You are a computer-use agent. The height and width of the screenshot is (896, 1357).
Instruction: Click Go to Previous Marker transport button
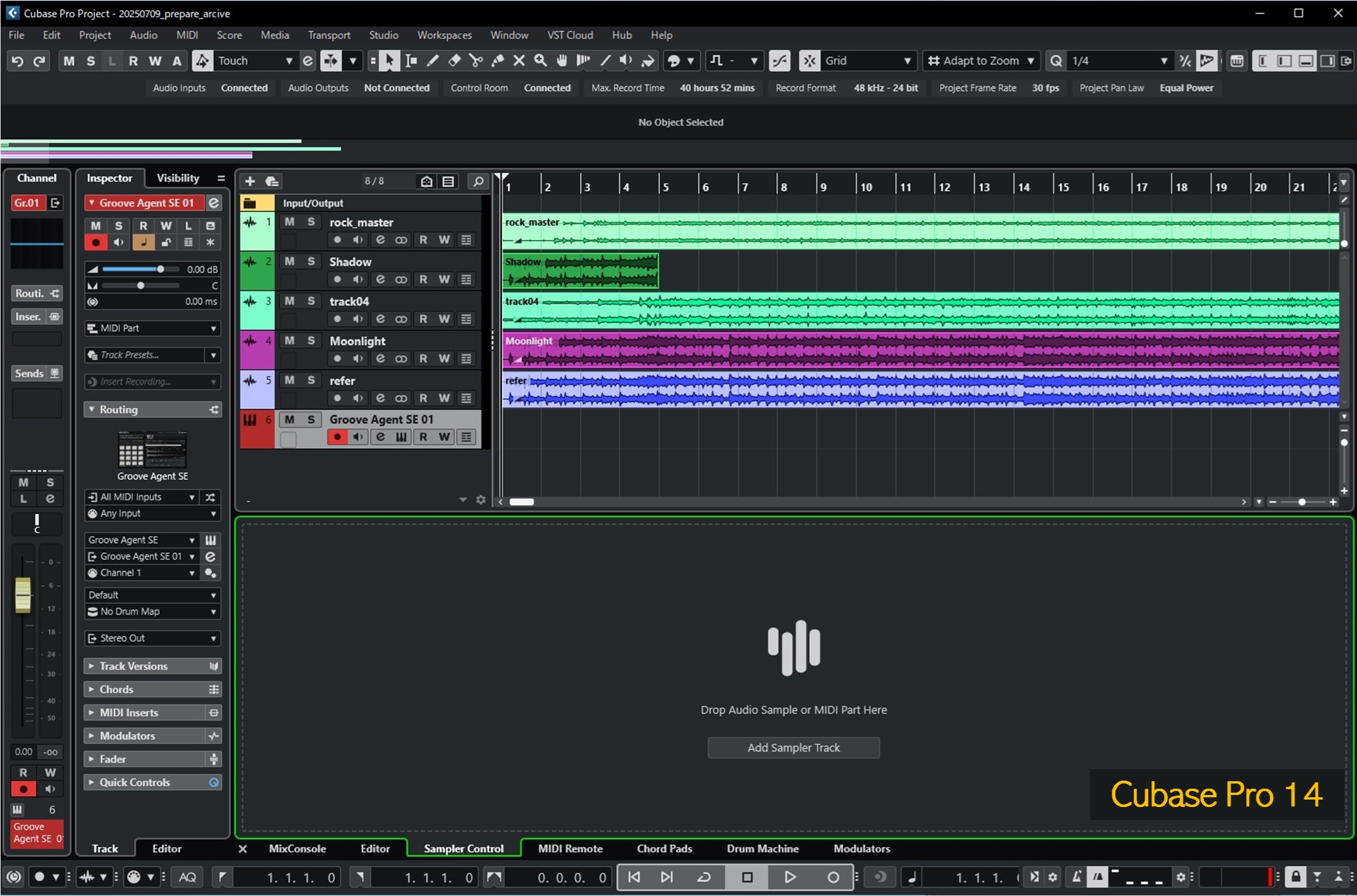pyautogui.click(x=634, y=877)
